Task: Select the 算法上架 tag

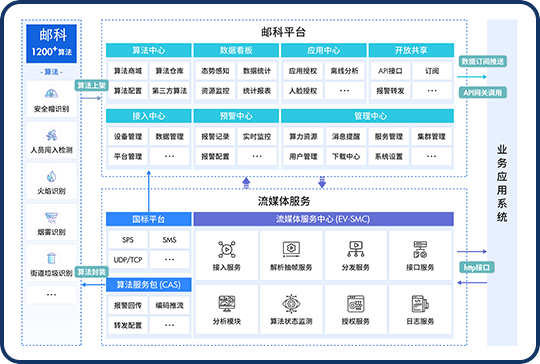Action: click(x=91, y=85)
